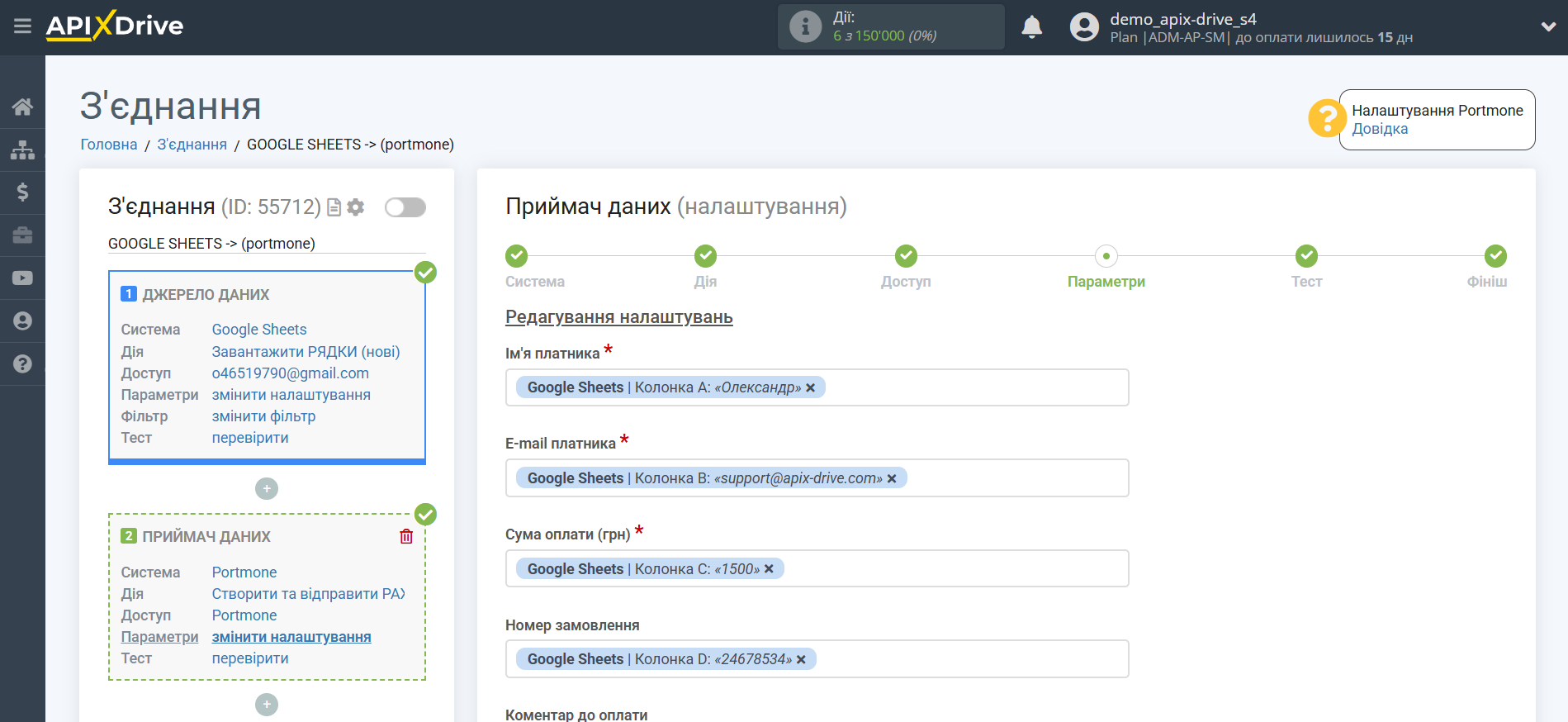The image size is (1568, 722).
Task: Open the YouTube video icon in the sidebar
Action: click(x=22, y=278)
